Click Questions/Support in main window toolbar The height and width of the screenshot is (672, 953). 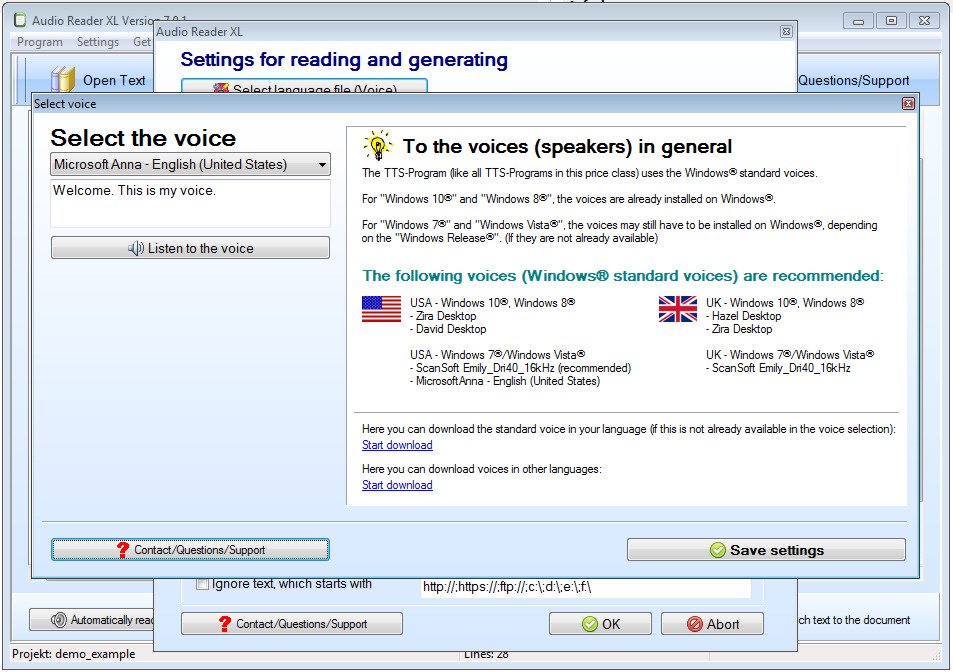tap(853, 80)
